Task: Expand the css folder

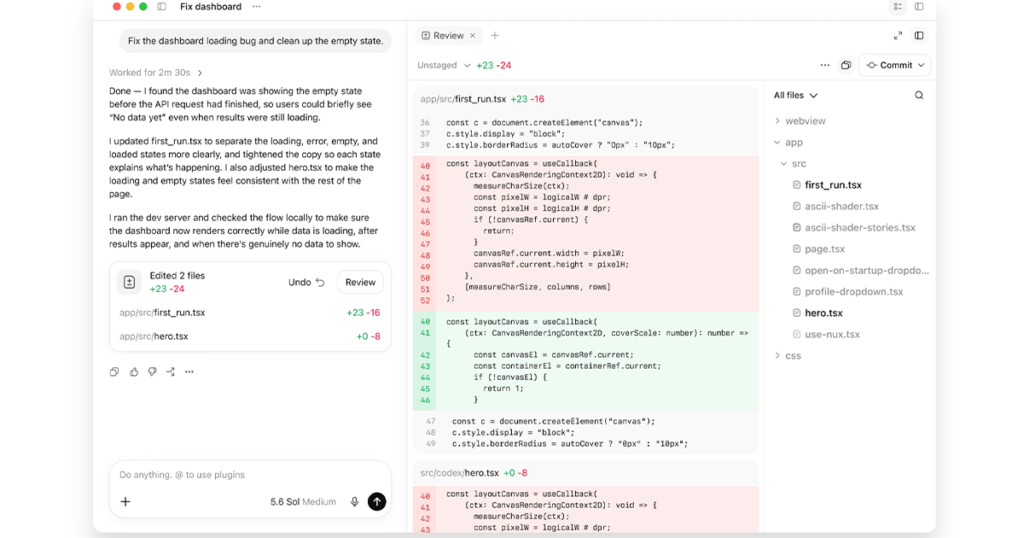Action: (788, 356)
